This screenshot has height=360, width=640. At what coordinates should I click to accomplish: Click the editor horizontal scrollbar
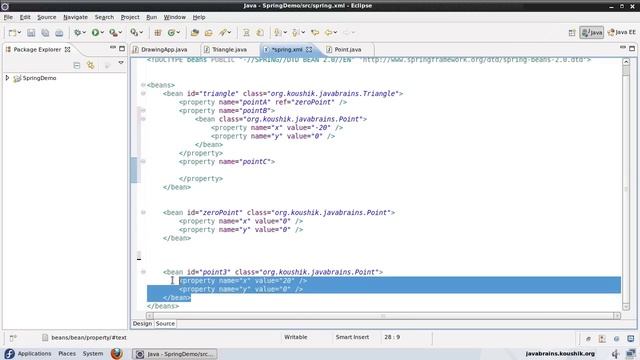pyautogui.click(x=383, y=316)
